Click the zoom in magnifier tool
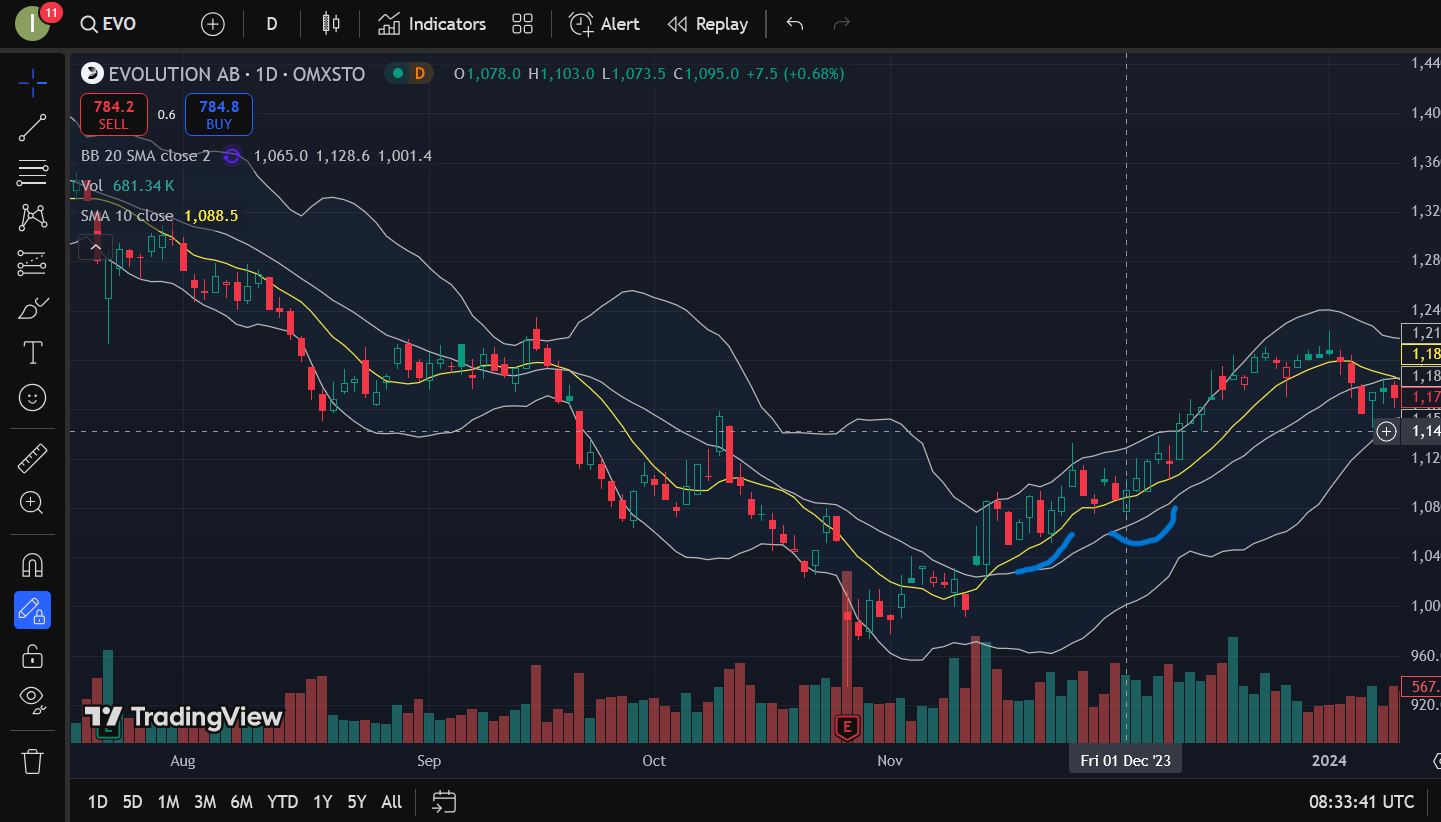This screenshot has width=1441, height=822. tap(32, 504)
